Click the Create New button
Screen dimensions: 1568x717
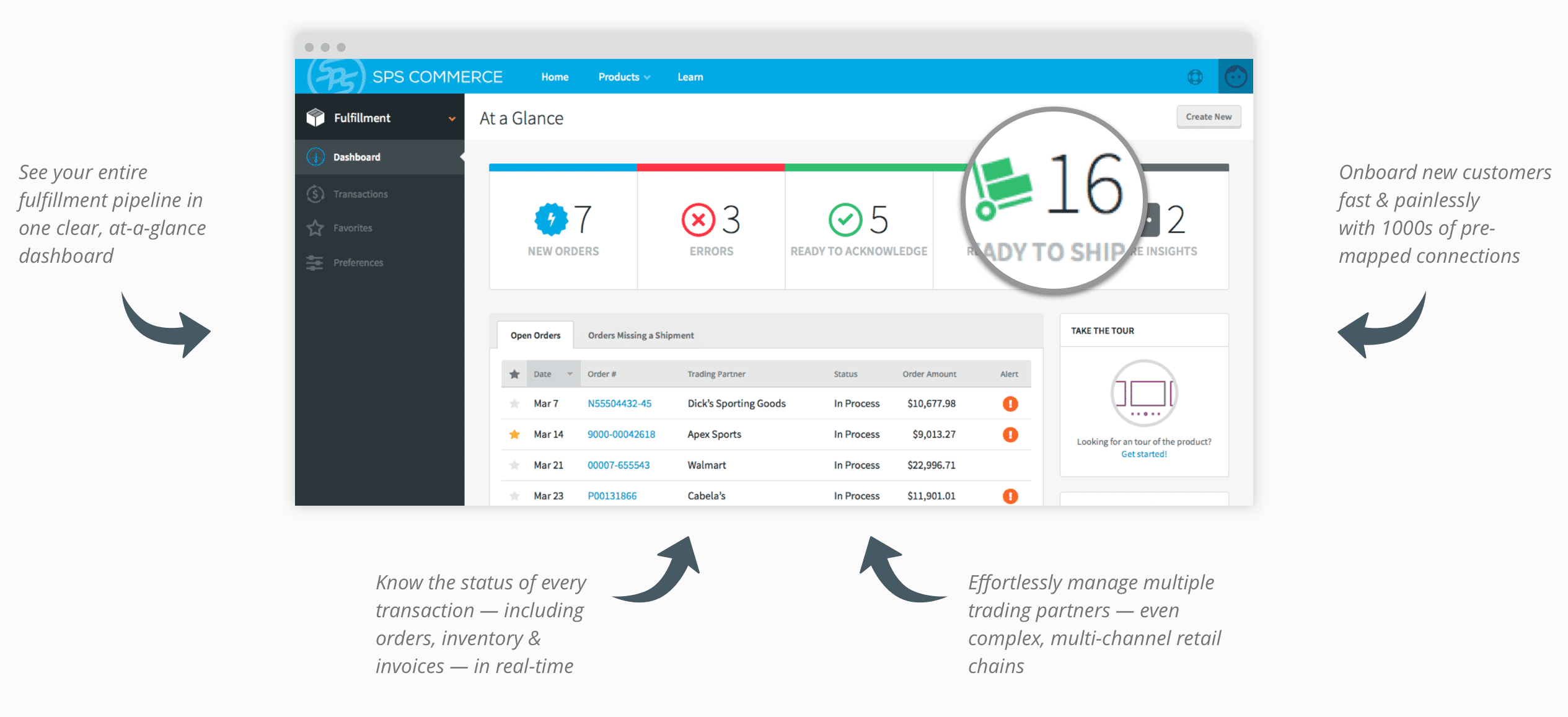click(x=1209, y=117)
